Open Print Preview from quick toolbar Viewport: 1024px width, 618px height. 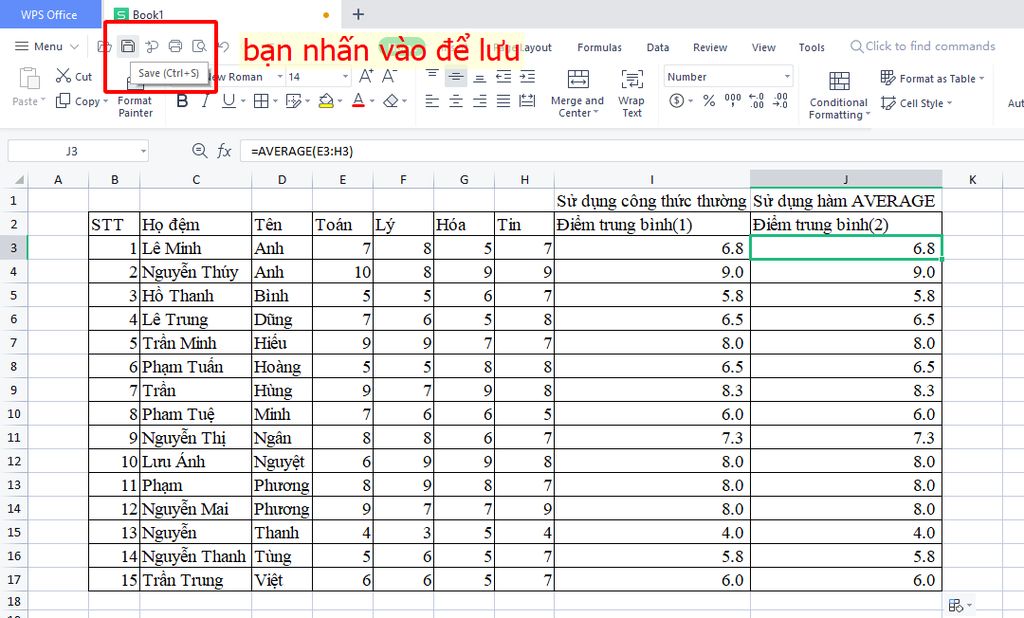pyautogui.click(x=199, y=46)
